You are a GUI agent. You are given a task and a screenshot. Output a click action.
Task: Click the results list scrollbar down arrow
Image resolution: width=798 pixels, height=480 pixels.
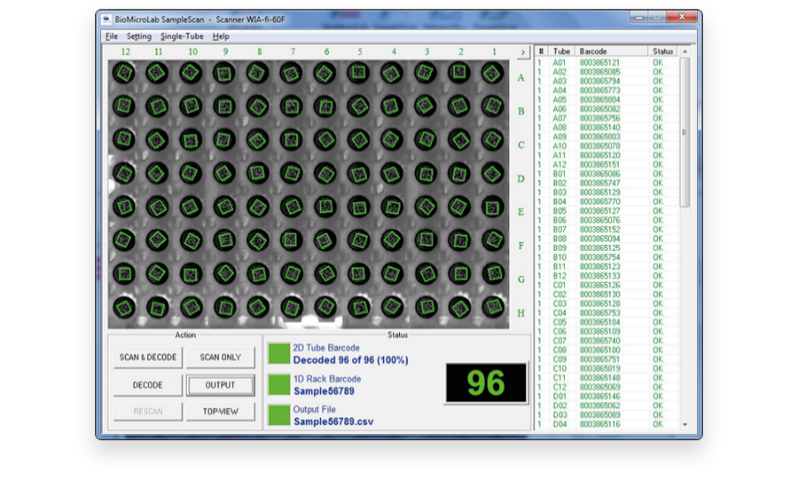click(685, 424)
